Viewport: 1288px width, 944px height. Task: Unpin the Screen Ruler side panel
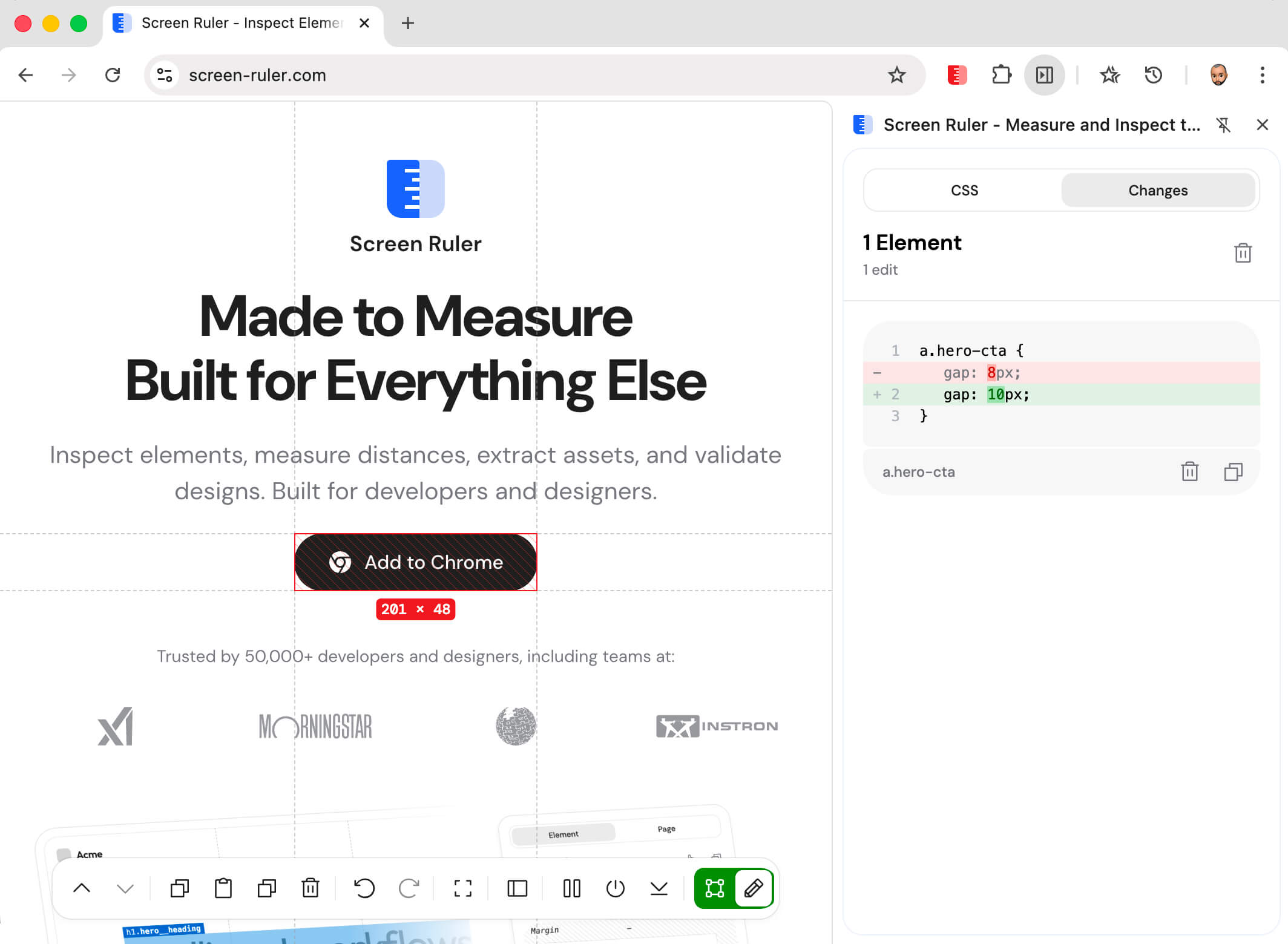[x=1223, y=125]
